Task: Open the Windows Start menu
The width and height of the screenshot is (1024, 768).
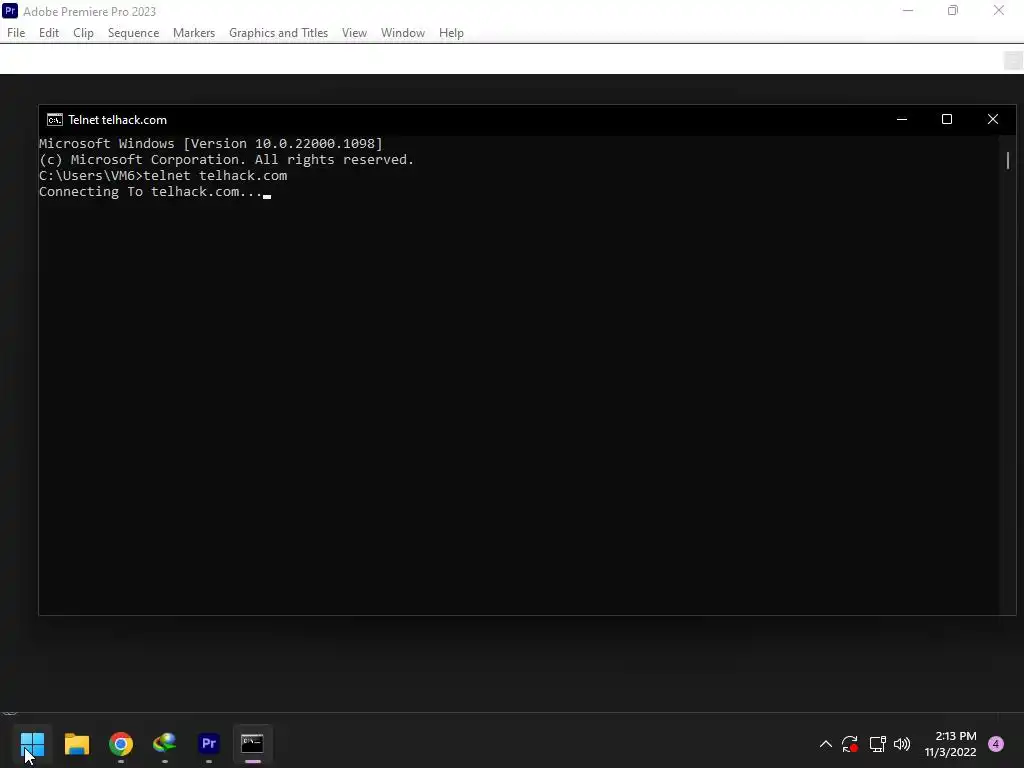Action: (32, 744)
